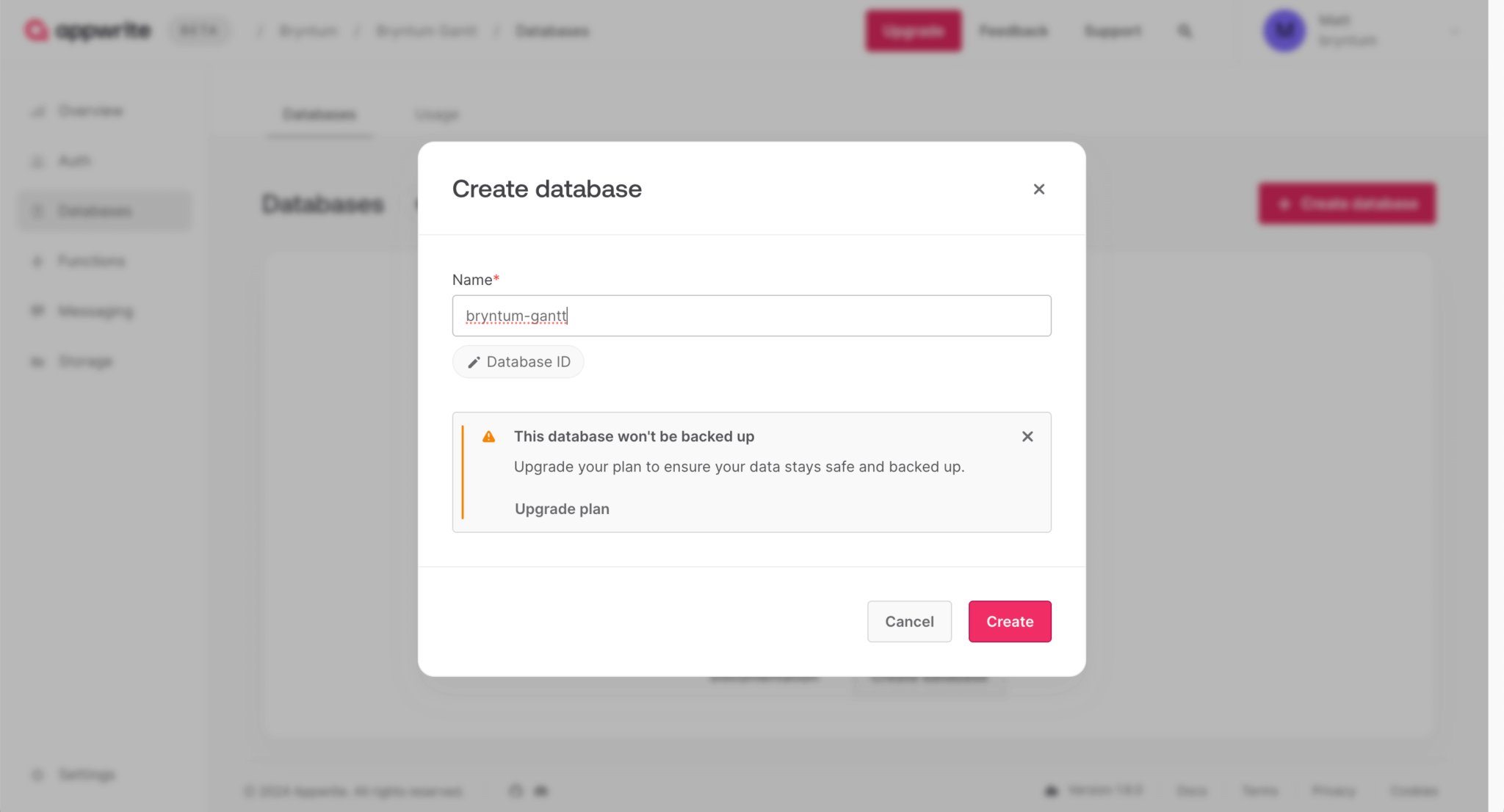This screenshot has width=1504, height=812.
Task: Click the orange warning triangle icon
Action: point(489,437)
